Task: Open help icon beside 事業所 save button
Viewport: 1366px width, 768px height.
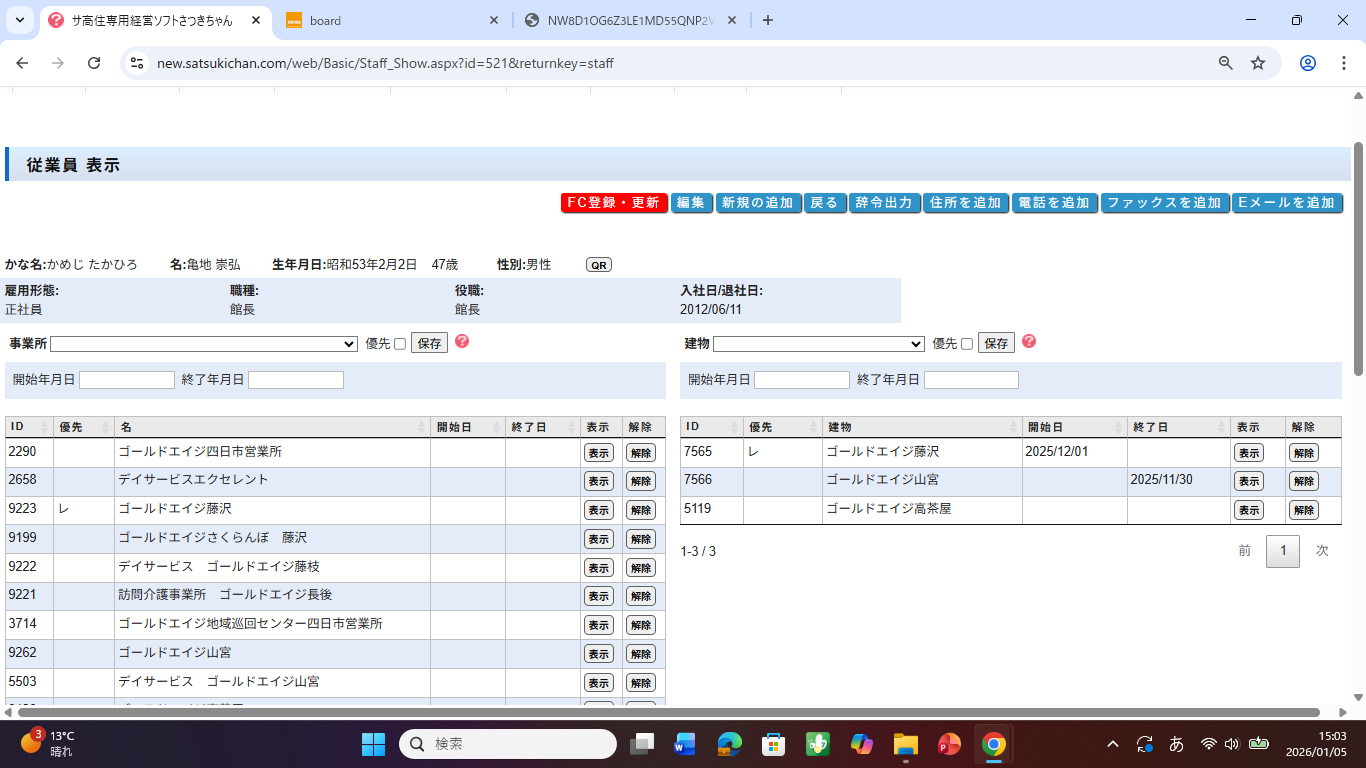Action: click(462, 342)
